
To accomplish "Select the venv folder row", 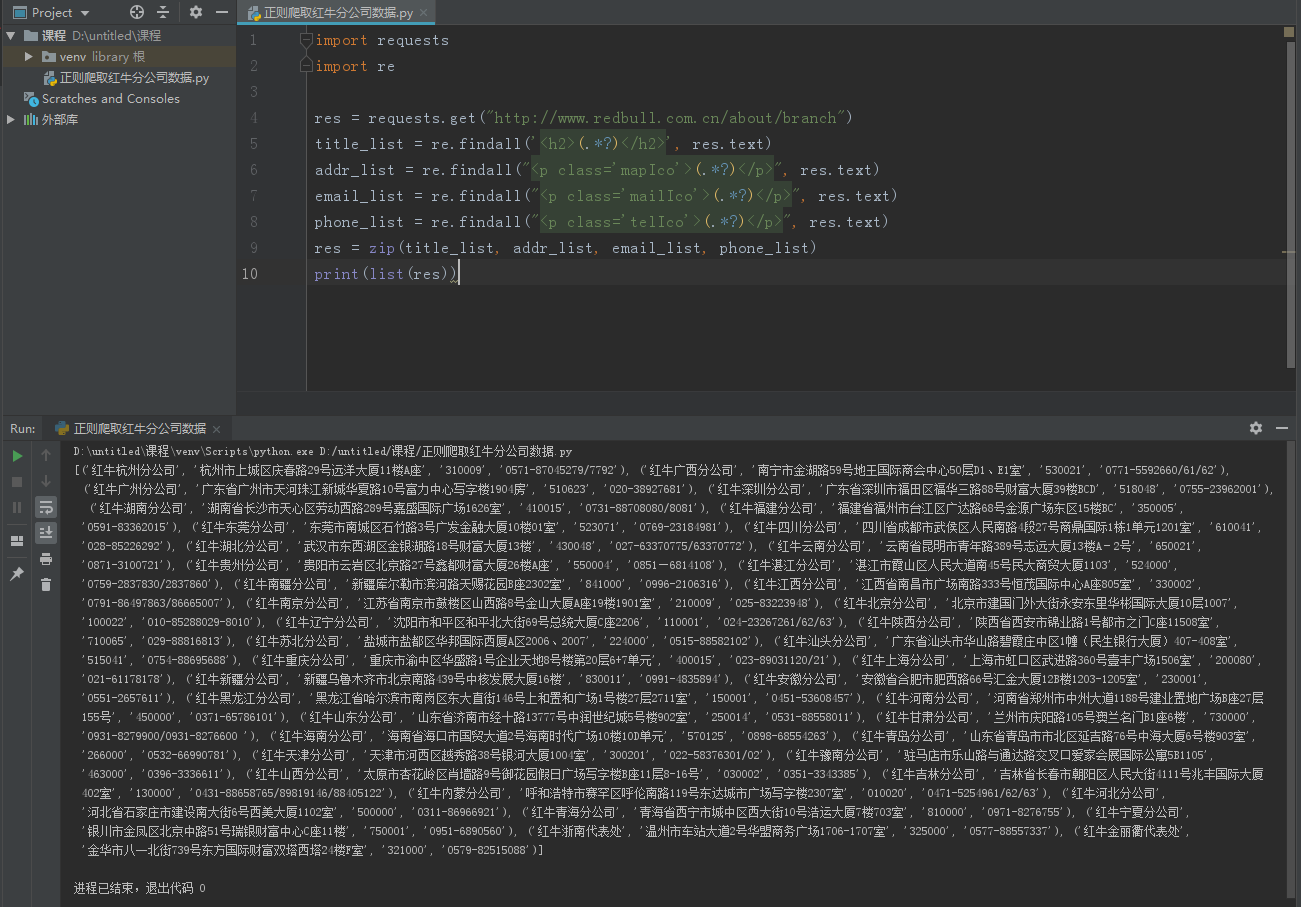I will pyautogui.click(x=118, y=57).
